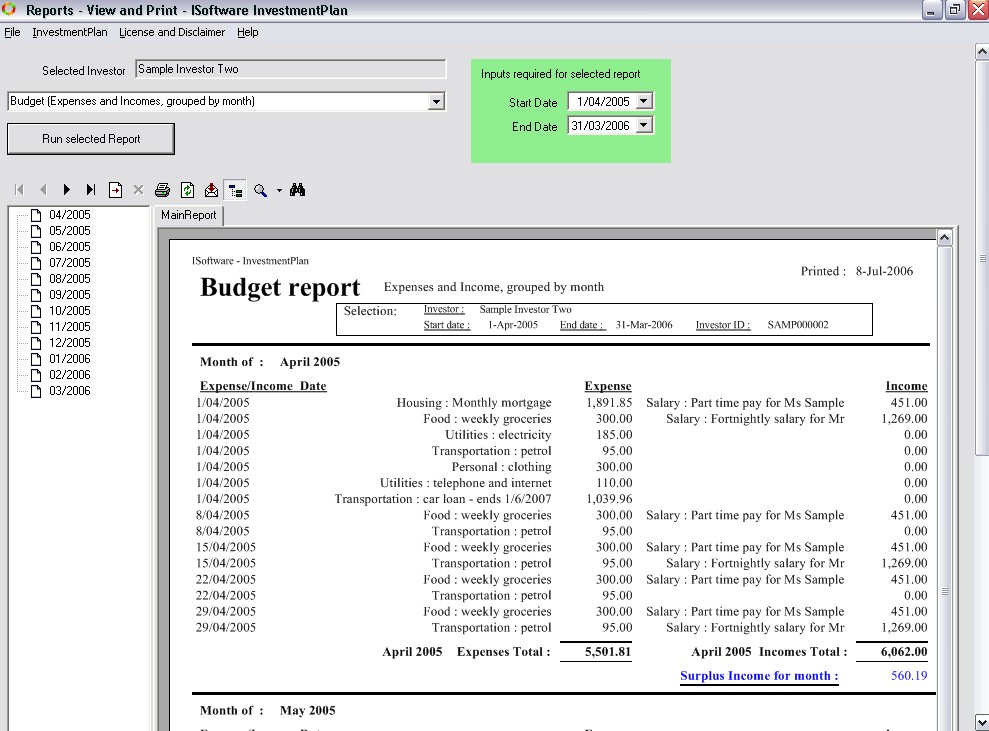The height and width of the screenshot is (731, 989).
Task: Select 07/2005 in the group tree
Action: point(69,263)
